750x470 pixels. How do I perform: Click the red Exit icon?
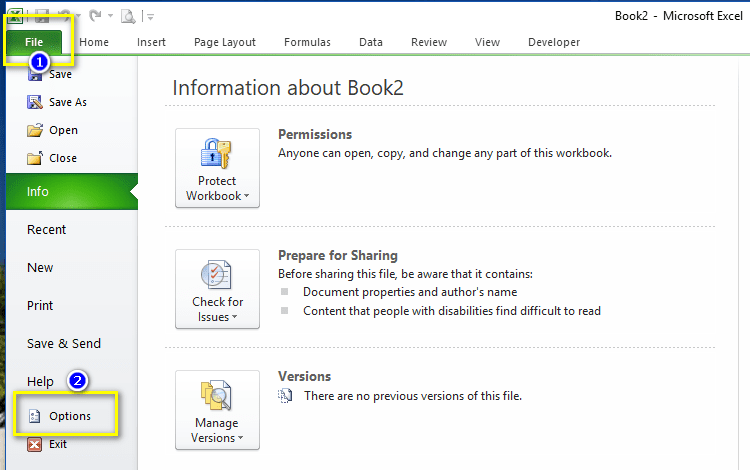[x=34, y=444]
